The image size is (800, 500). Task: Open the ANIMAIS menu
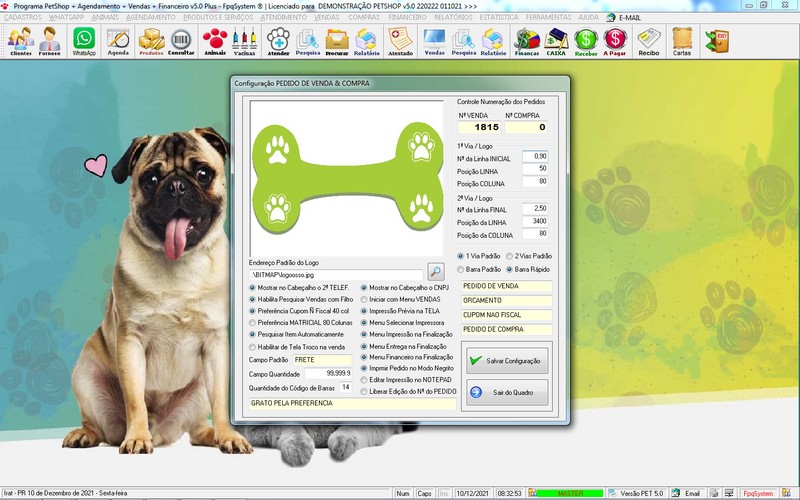pos(105,17)
